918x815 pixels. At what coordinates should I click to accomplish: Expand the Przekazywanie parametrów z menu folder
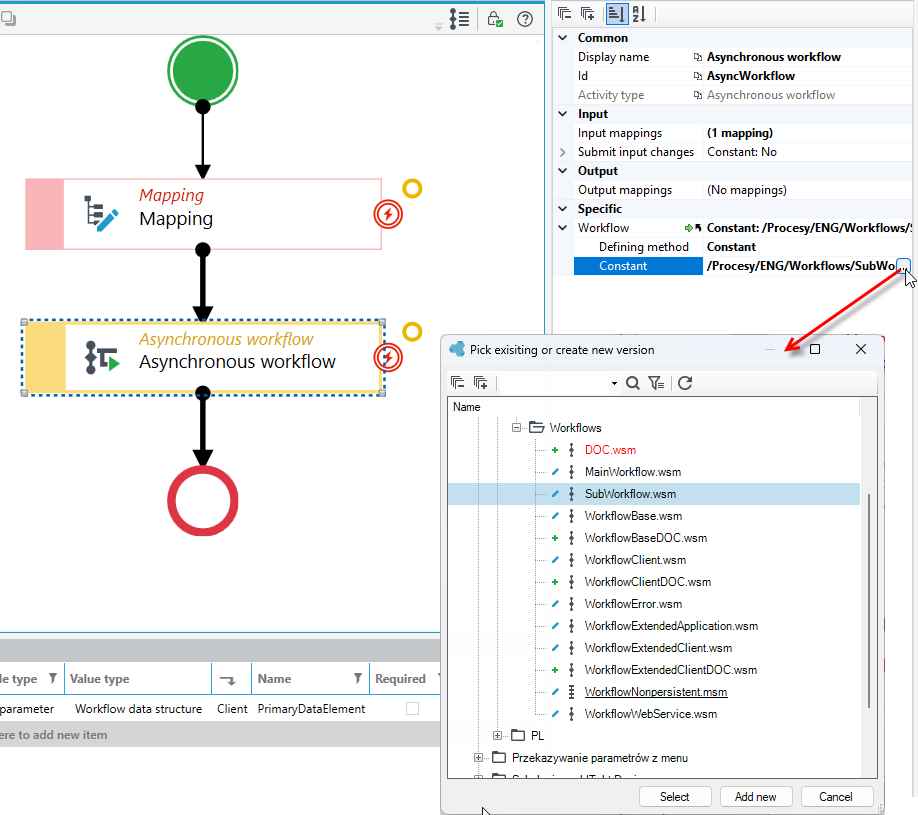pos(478,758)
